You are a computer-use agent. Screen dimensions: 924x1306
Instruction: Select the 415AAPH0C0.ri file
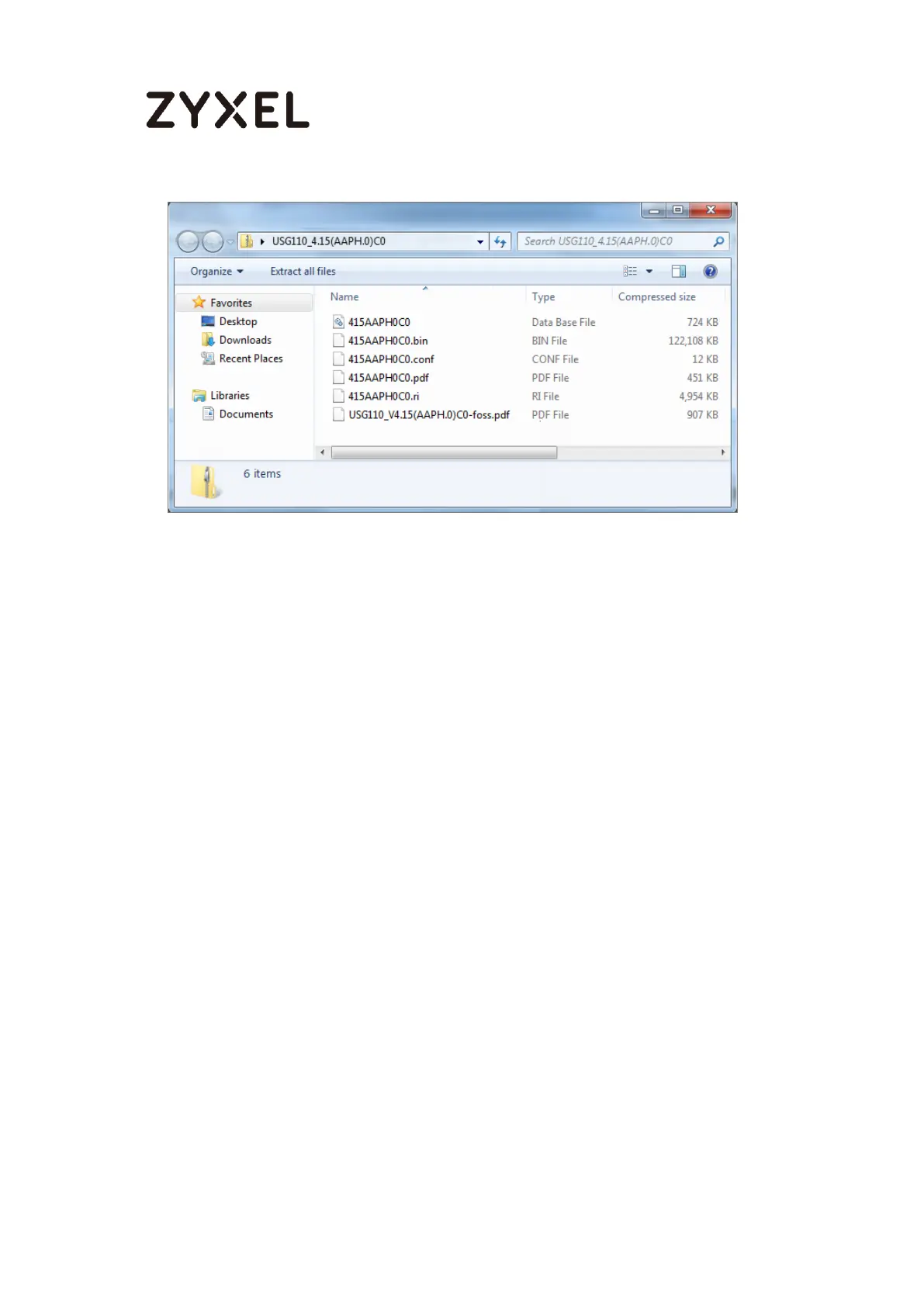(x=383, y=397)
